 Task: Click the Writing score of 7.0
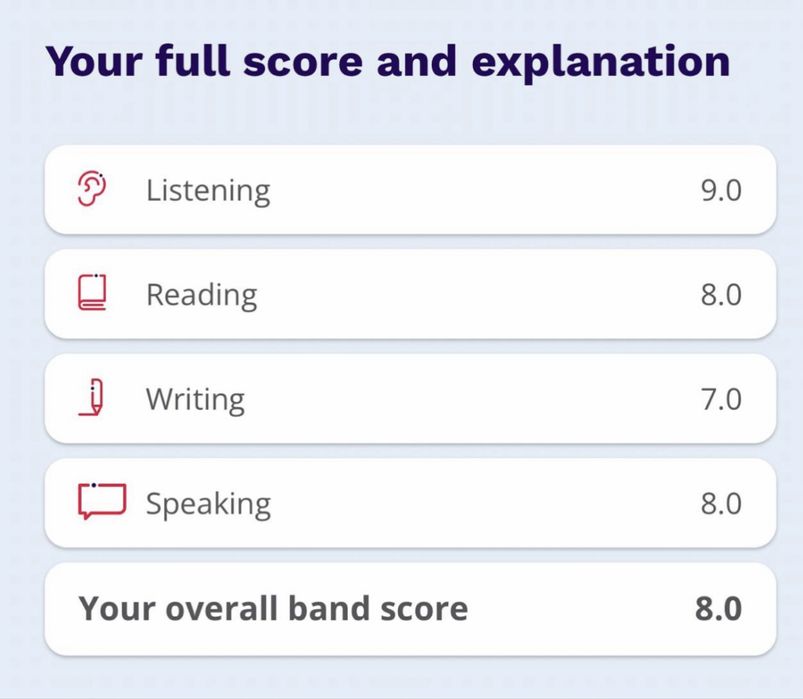click(x=721, y=399)
